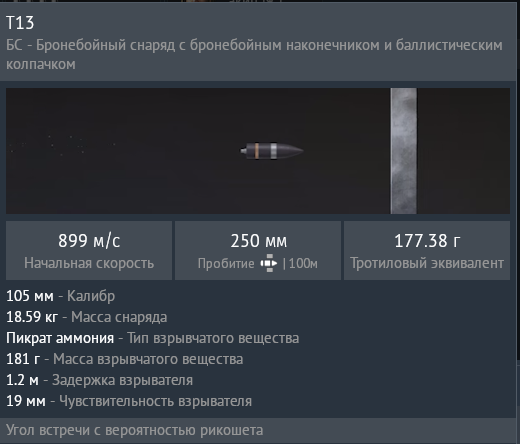Select the 250 мм penetration tile
The height and width of the screenshot is (444, 520).
258,250
